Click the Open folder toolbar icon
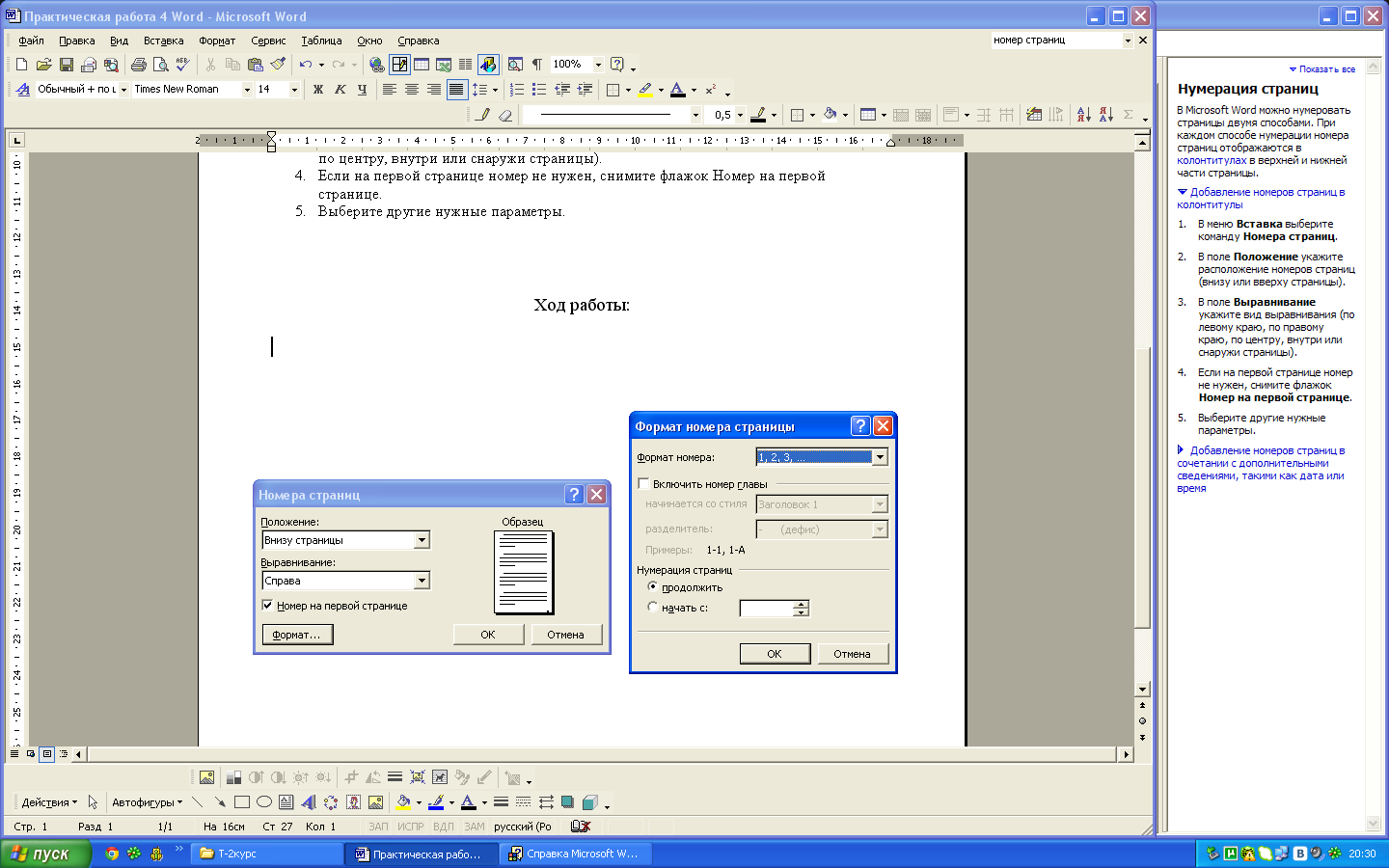1389x868 pixels. click(43, 65)
